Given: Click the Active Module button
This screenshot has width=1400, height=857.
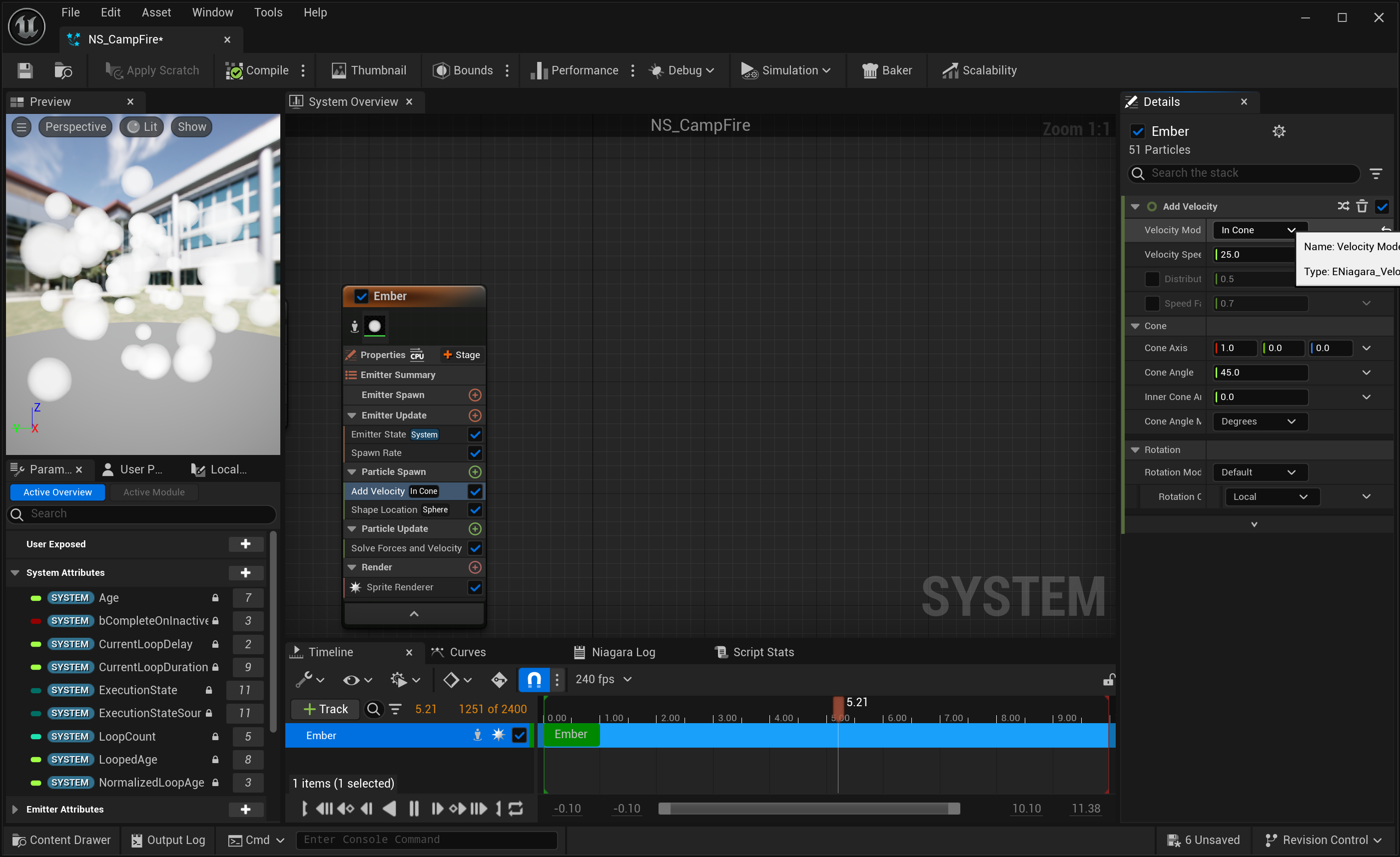Looking at the screenshot, I should point(153,492).
